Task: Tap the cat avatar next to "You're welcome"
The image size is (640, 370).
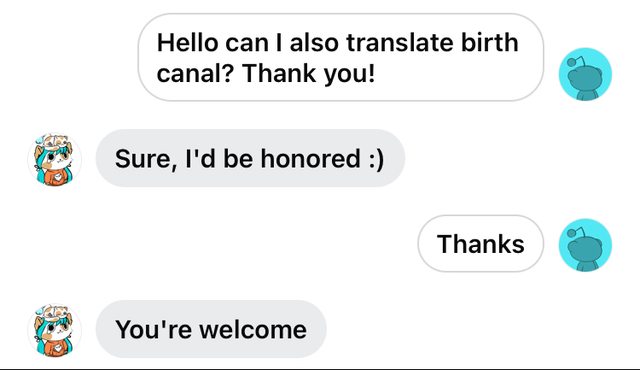Action: [x=54, y=330]
